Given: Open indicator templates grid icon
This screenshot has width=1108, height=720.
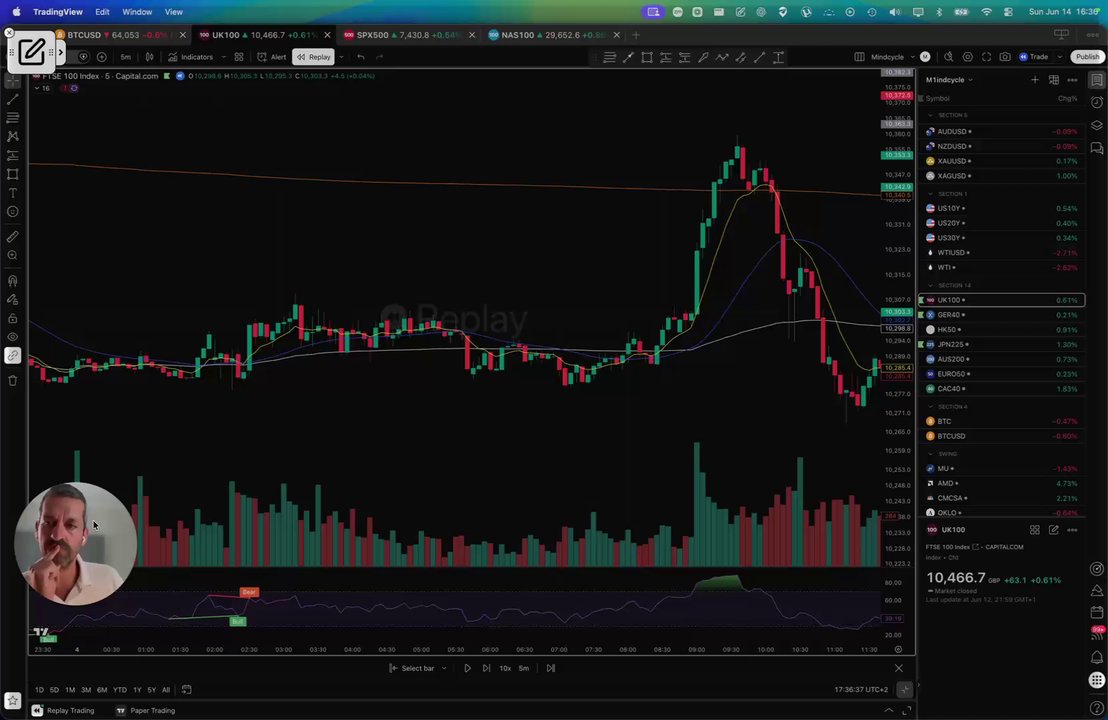Looking at the screenshot, I should tap(239, 57).
